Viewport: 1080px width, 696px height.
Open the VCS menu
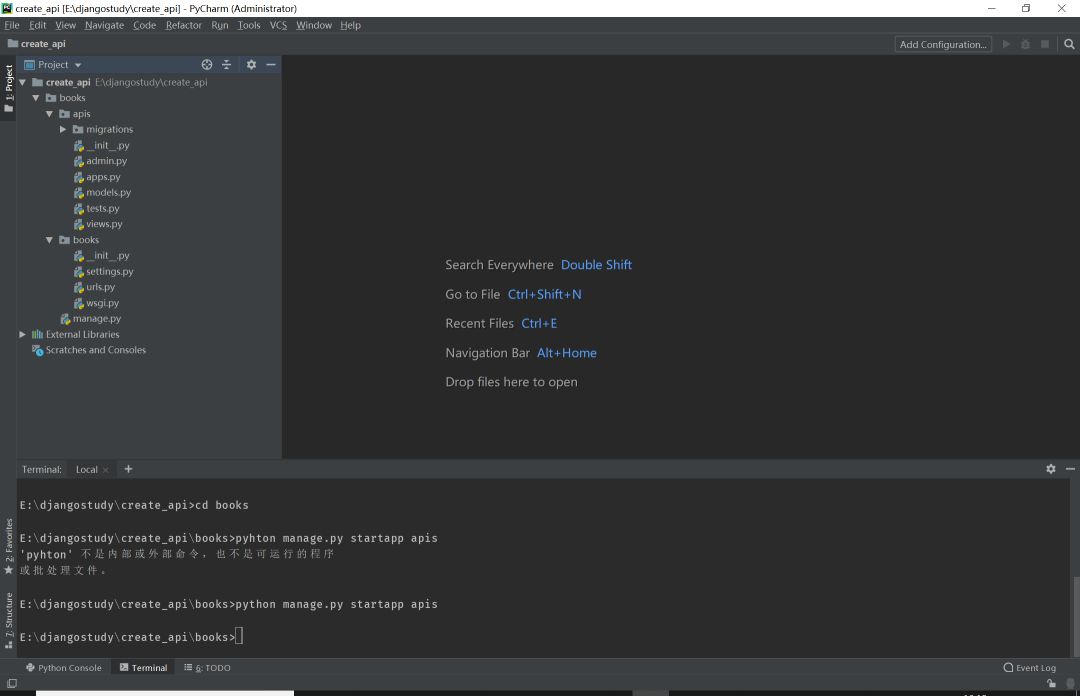278,25
